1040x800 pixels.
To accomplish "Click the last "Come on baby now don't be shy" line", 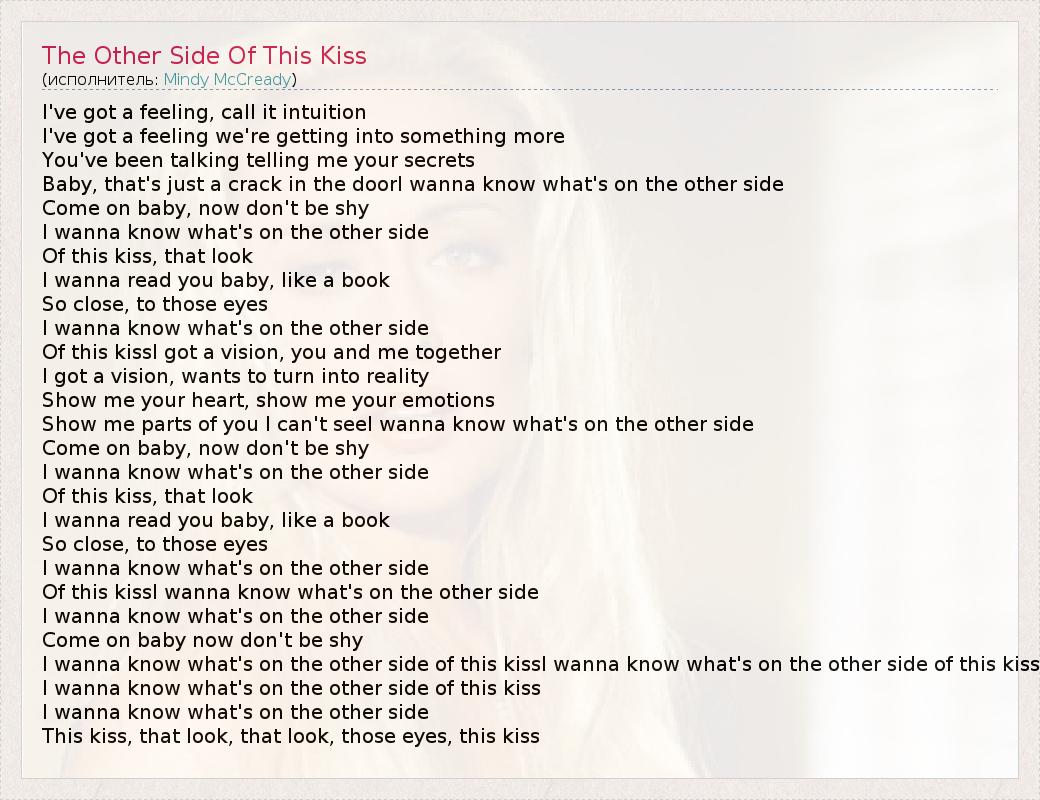I will coord(202,640).
